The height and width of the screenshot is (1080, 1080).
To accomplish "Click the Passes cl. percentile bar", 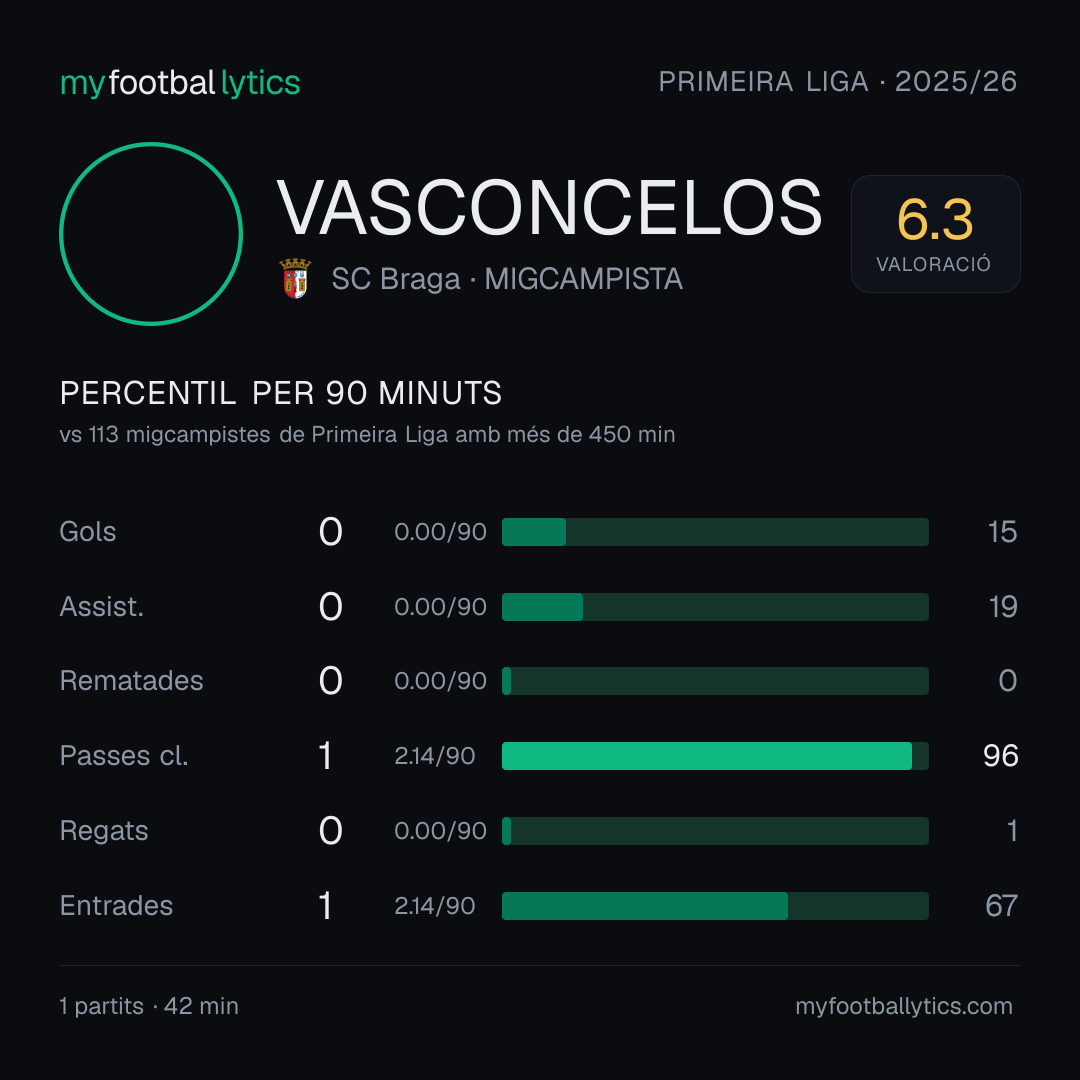I will click(x=715, y=756).
